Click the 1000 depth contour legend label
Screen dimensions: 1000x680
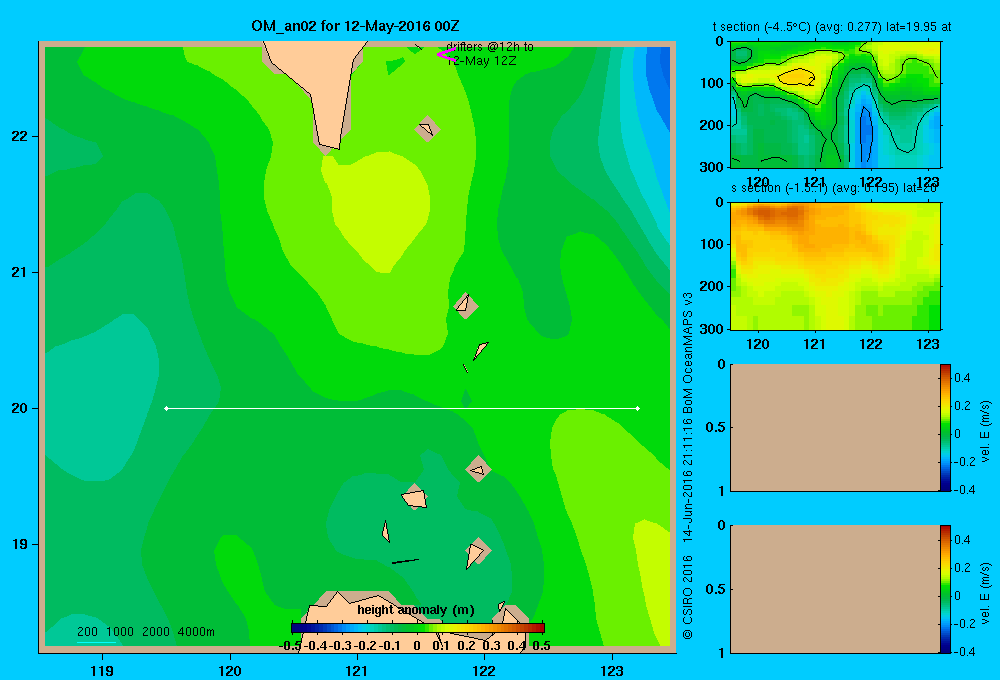pos(120,632)
